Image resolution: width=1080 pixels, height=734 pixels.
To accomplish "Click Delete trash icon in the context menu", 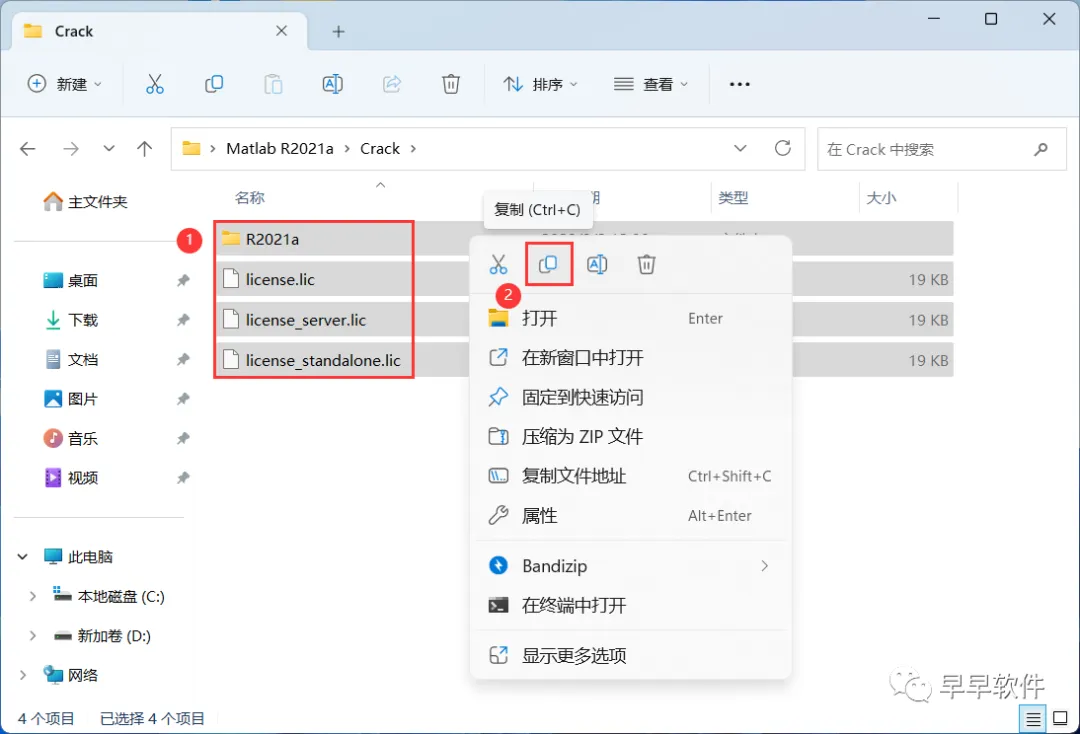I will pyautogui.click(x=646, y=264).
